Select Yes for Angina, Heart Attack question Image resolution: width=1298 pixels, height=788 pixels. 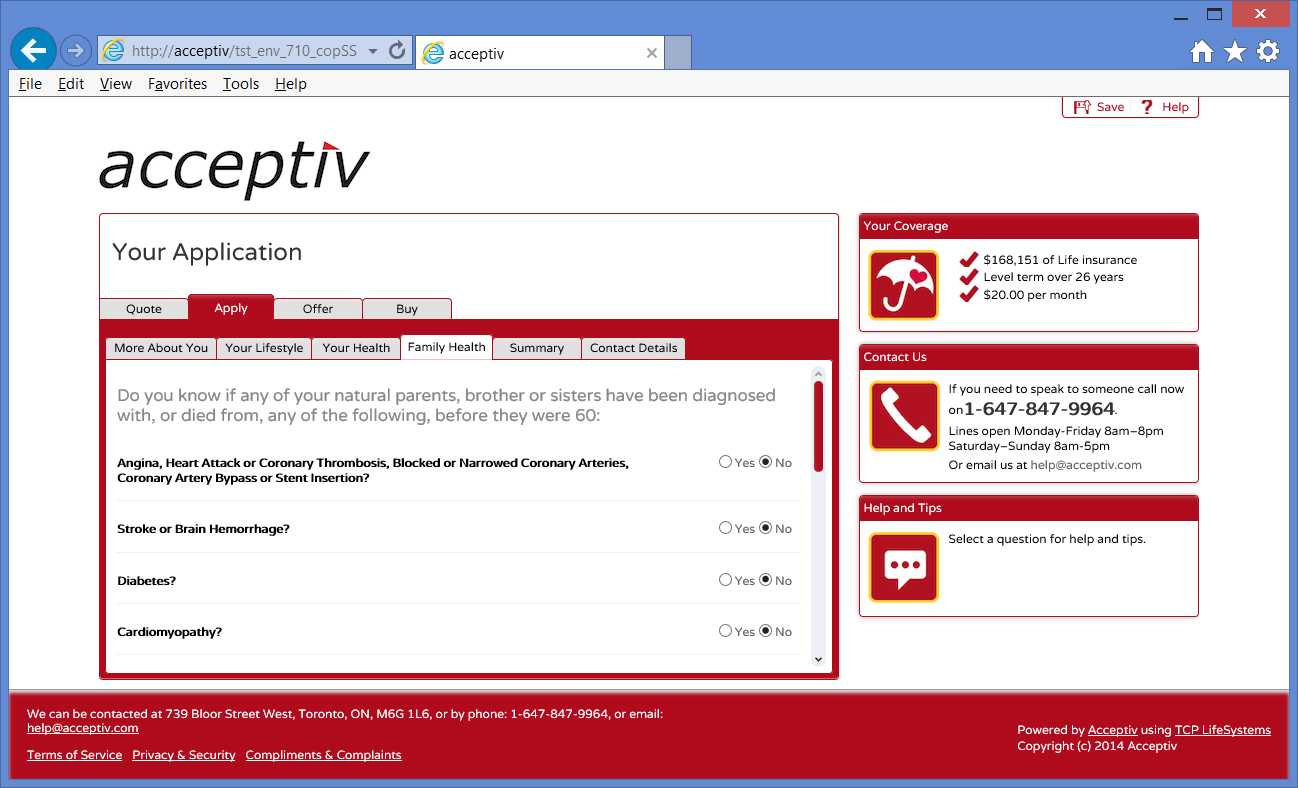point(726,462)
